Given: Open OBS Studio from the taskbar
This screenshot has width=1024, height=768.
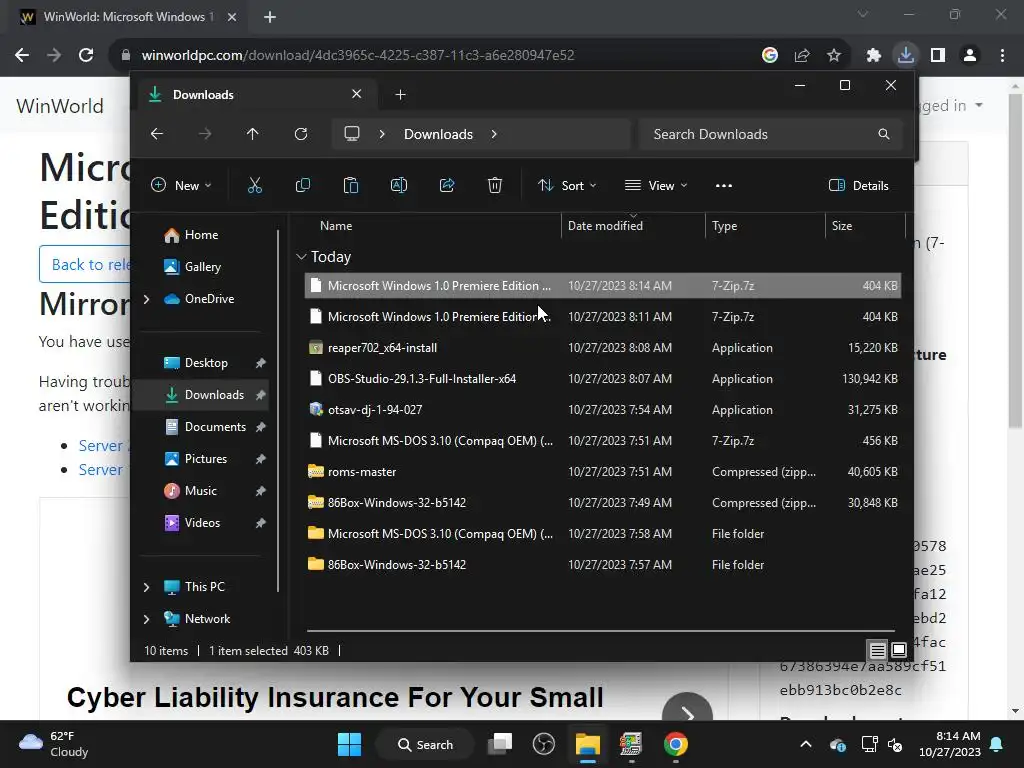Looking at the screenshot, I should [x=543, y=744].
